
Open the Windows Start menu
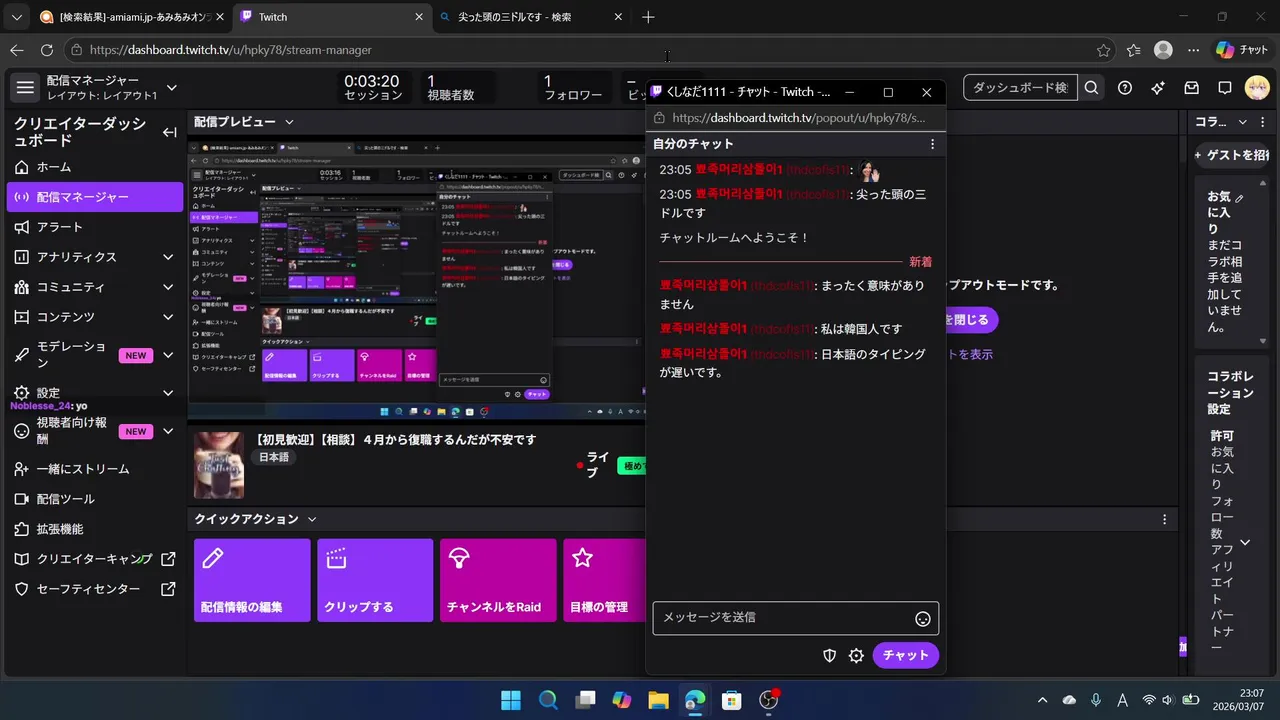511,700
